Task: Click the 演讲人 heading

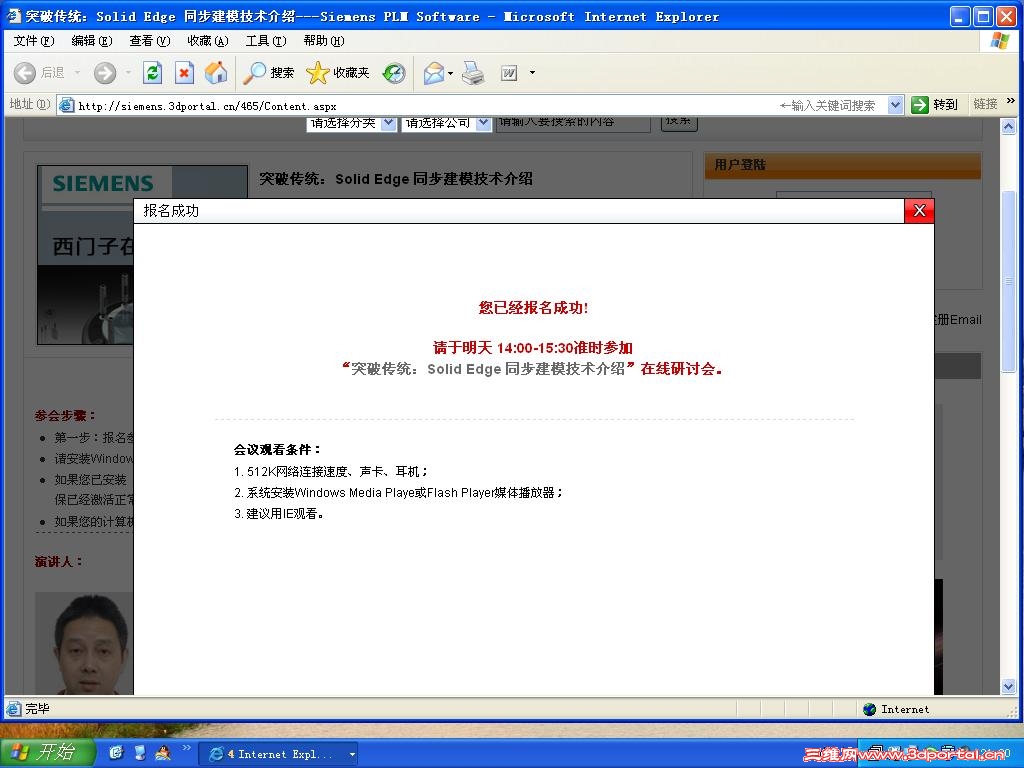Action: tap(59, 562)
